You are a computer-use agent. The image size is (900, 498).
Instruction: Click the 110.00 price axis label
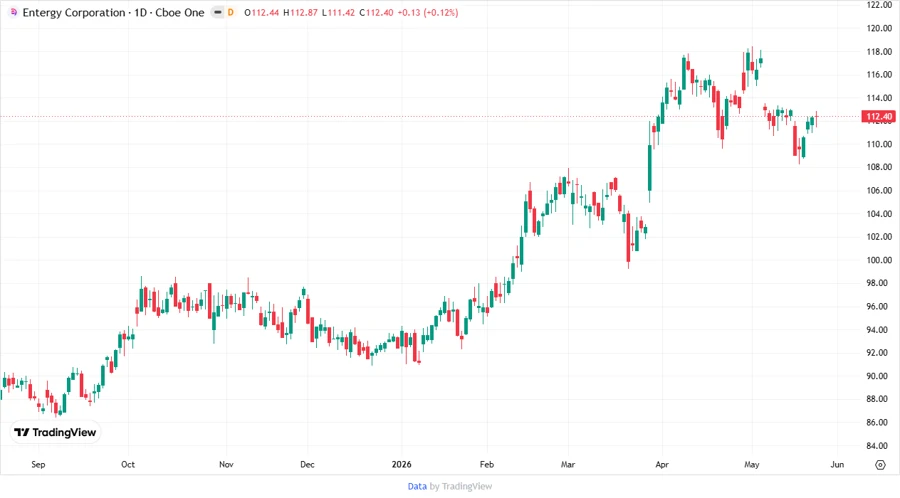click(x=879, y=144)
